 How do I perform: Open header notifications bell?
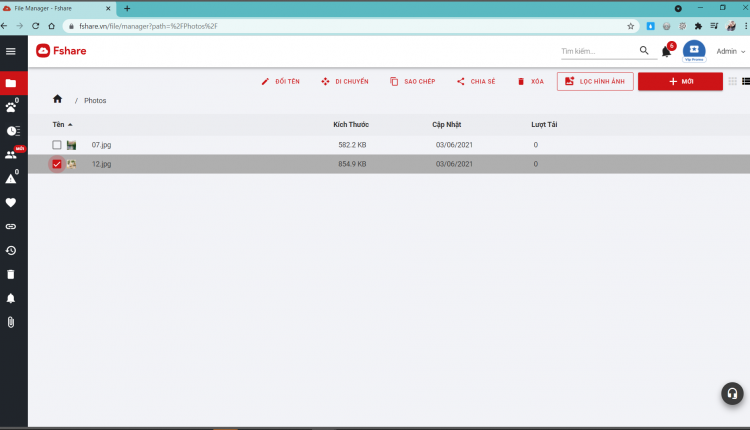[x=666, y=51]
